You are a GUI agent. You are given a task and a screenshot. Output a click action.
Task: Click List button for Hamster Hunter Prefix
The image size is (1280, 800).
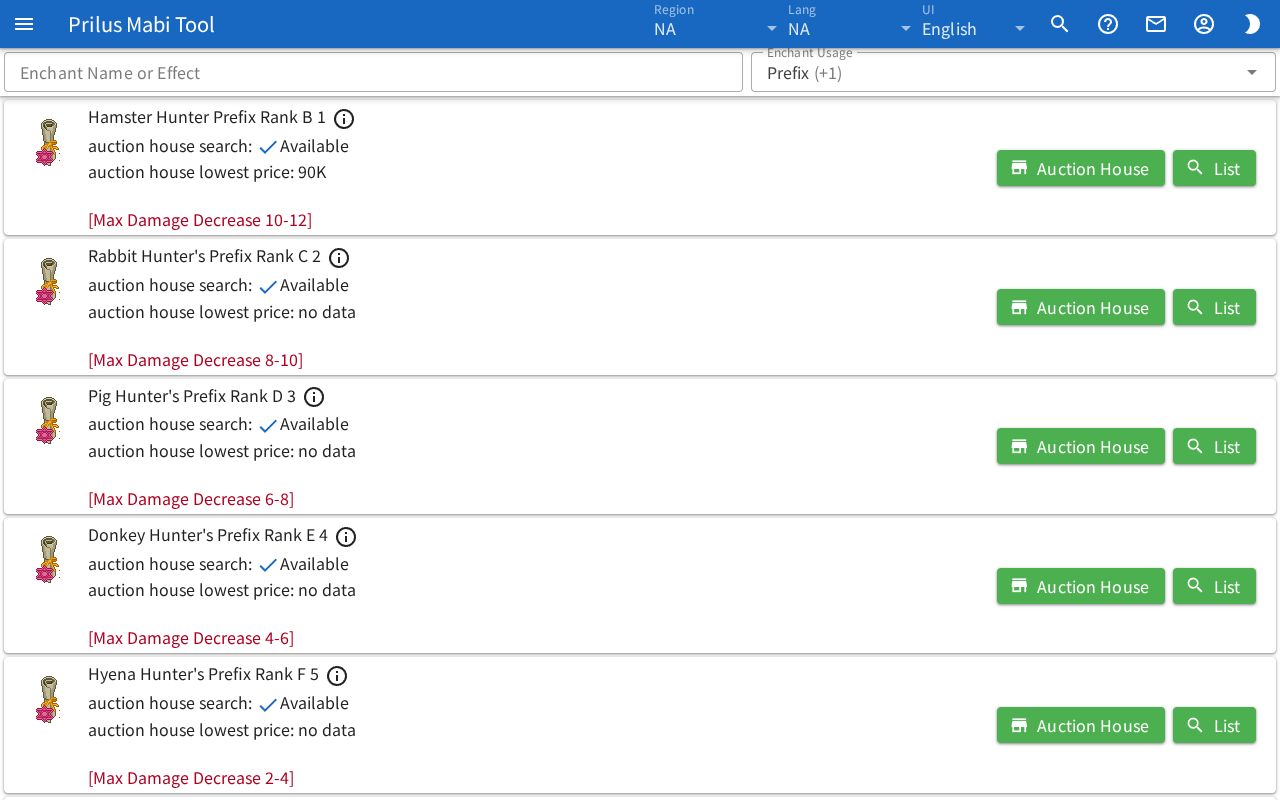pos(1214,168)
